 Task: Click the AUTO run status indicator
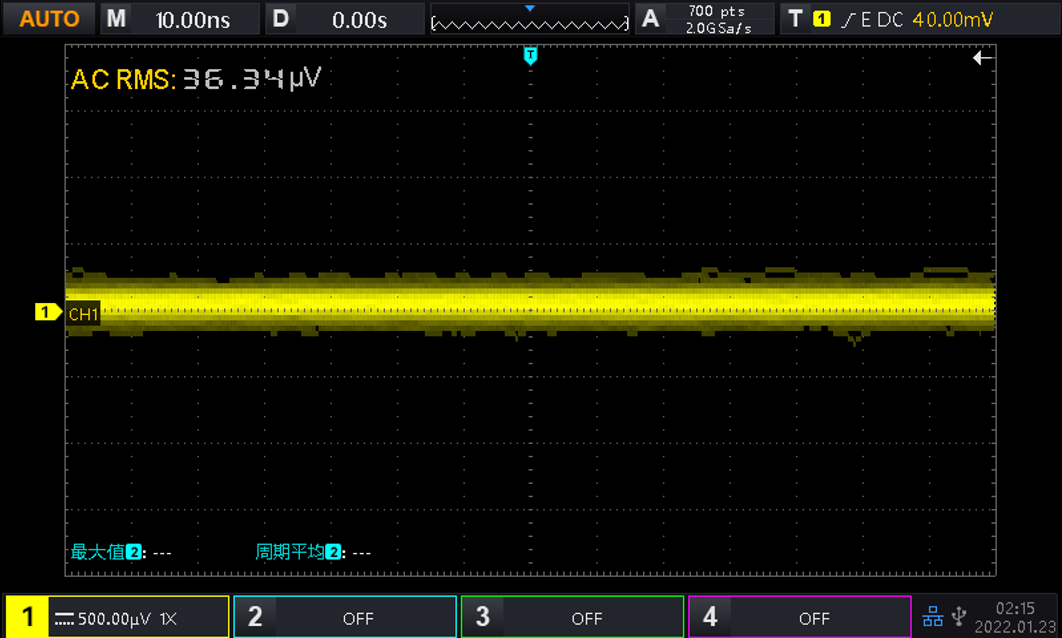(49, 19)
